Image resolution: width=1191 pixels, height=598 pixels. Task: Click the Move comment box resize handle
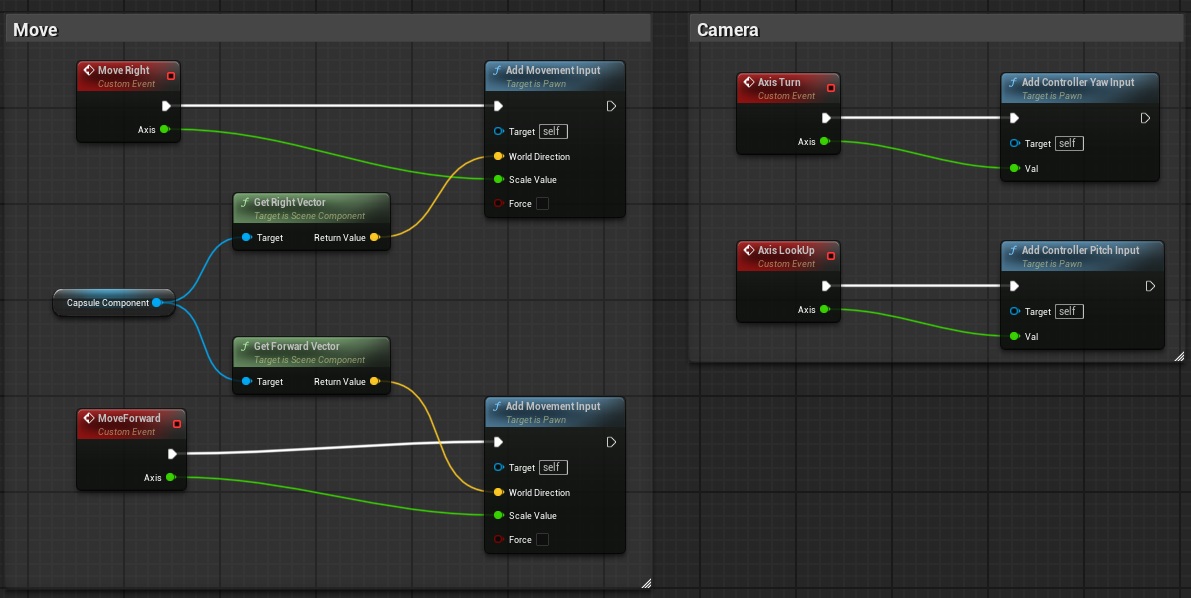coord(646,583)
